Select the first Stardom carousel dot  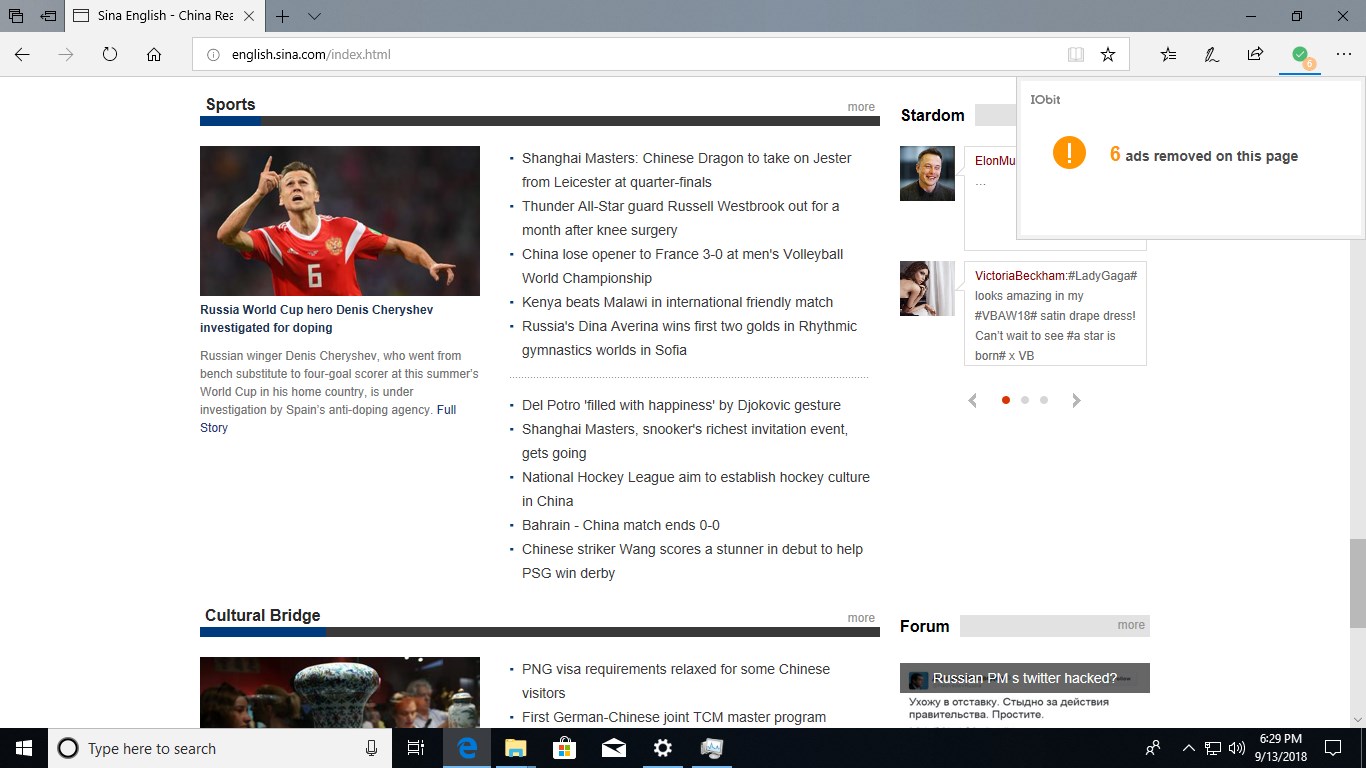(1006, 400)
